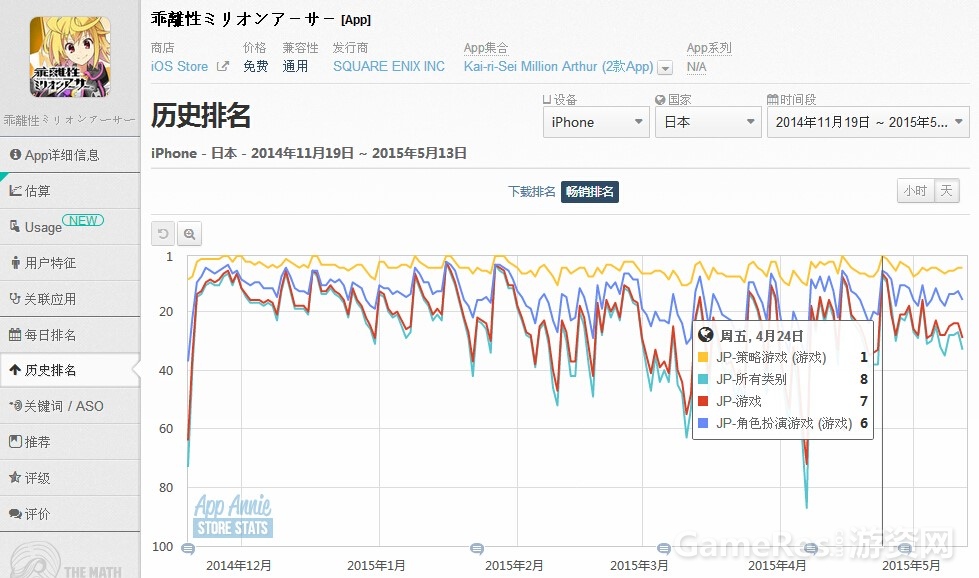
Task: Click the app icon thumbnail
Action: point(70,57)
